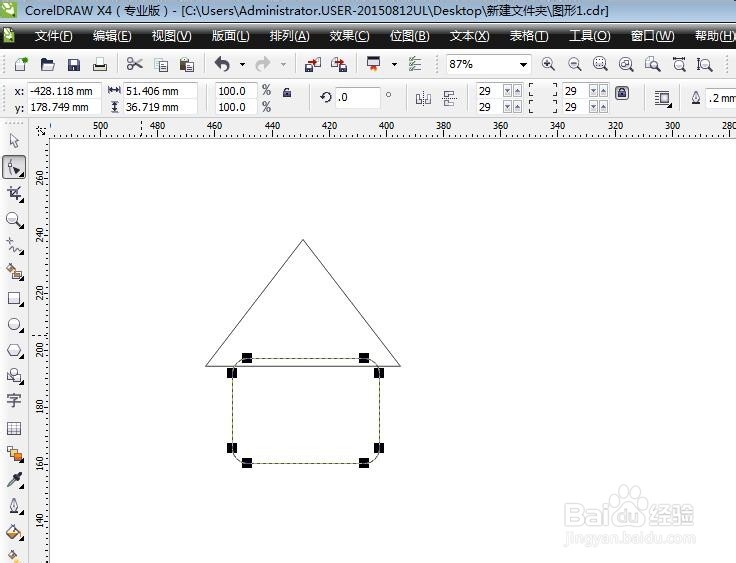Select the Zoom tool in toolbox
Viewport: 736px width, 563px height.
click(x=15, y=220)
